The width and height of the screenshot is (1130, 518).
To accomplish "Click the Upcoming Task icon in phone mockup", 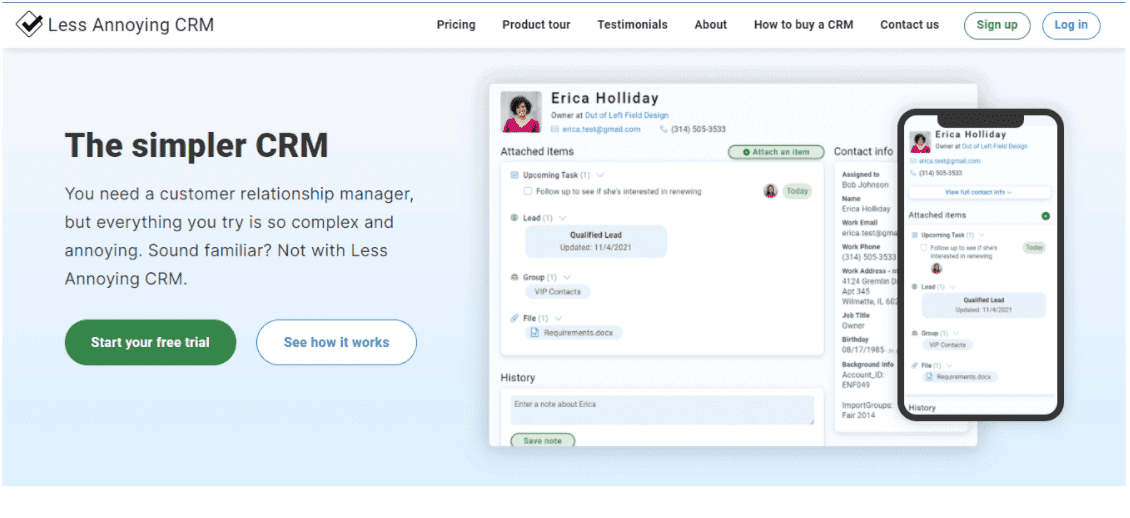I will [915, 235].
